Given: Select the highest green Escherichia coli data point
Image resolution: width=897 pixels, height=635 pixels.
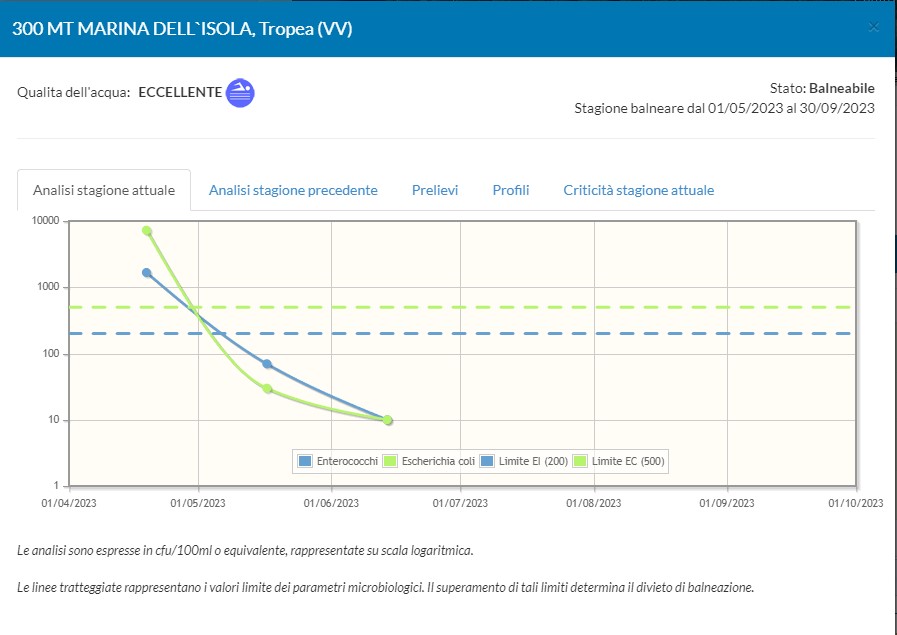Looking at the screenshot, I should tap(147, 231).
